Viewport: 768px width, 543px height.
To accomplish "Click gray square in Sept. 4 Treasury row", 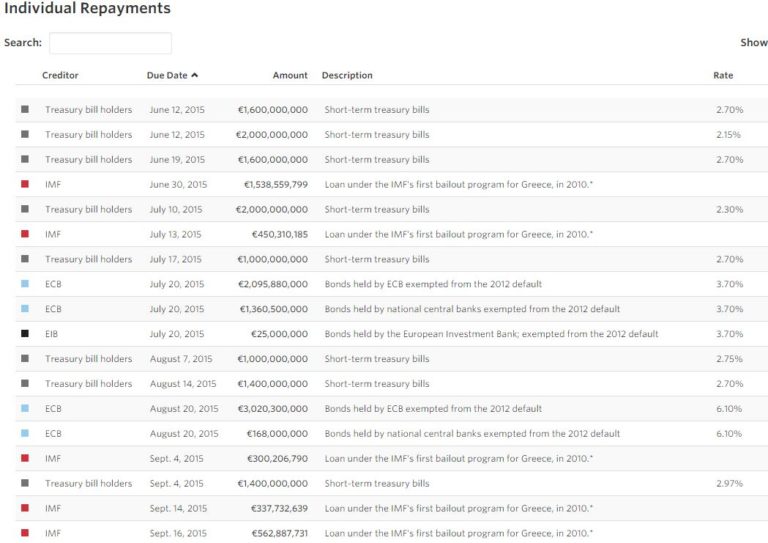I will pos(25,483).
